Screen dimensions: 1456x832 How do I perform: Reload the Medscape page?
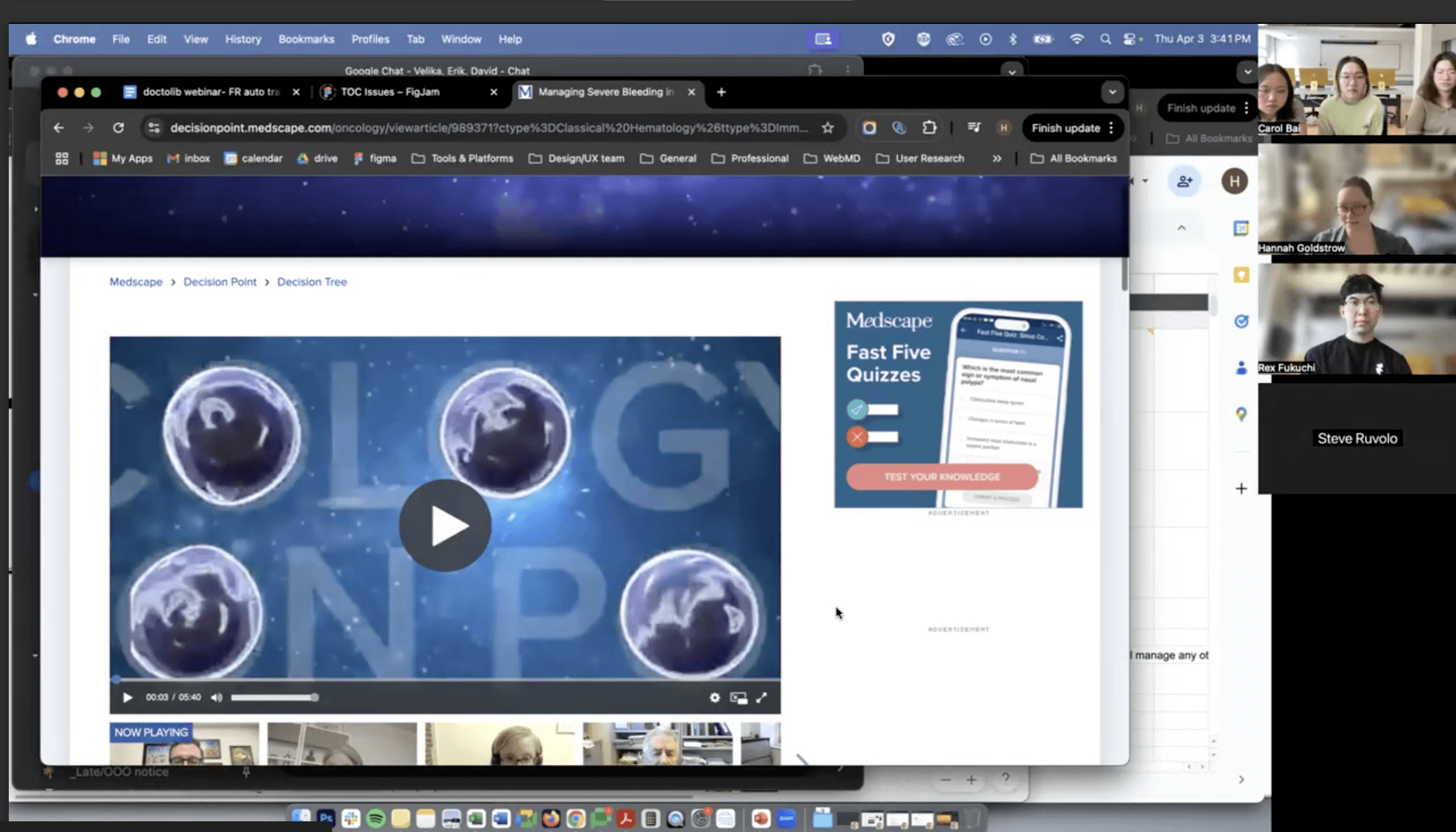click(x=118, y=128)
